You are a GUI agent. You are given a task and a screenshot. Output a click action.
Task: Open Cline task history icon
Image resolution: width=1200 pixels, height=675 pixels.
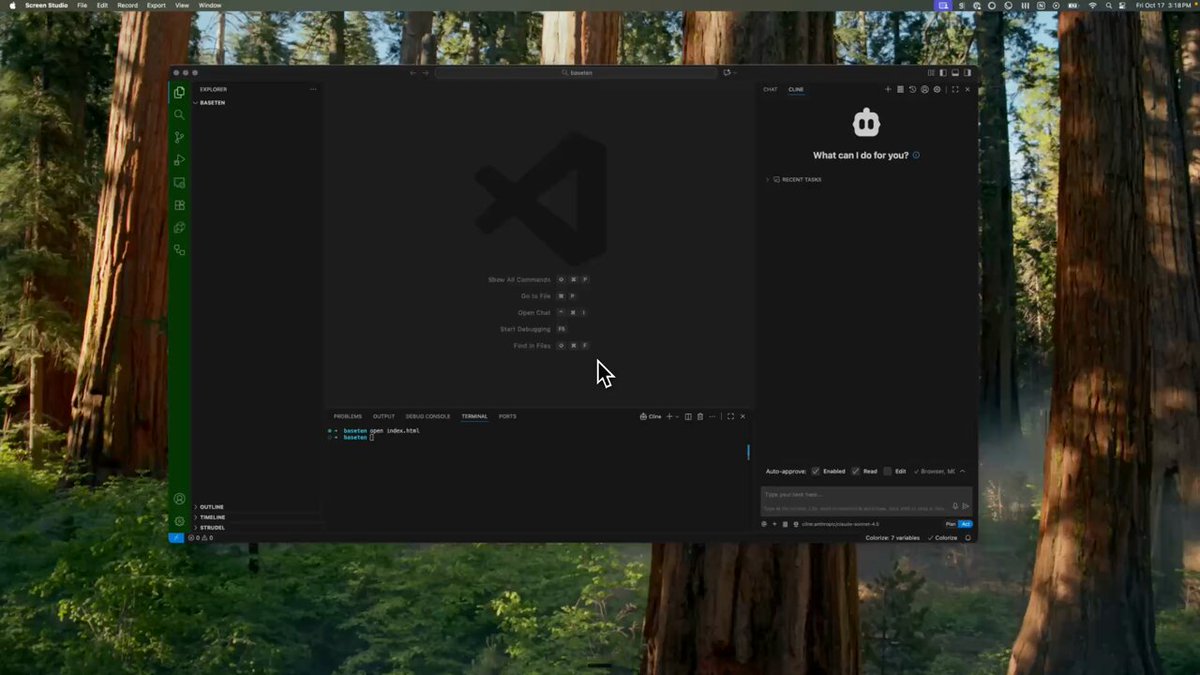[912, 89]
